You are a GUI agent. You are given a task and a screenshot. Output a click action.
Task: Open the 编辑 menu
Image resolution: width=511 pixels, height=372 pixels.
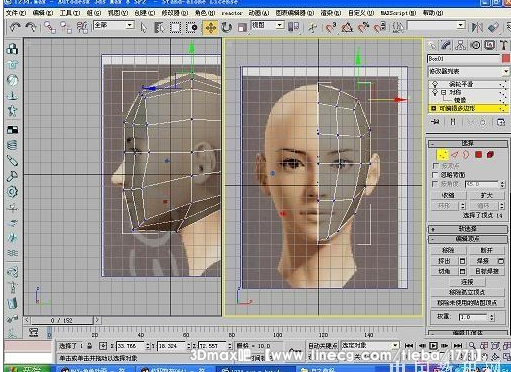[43, 13]
